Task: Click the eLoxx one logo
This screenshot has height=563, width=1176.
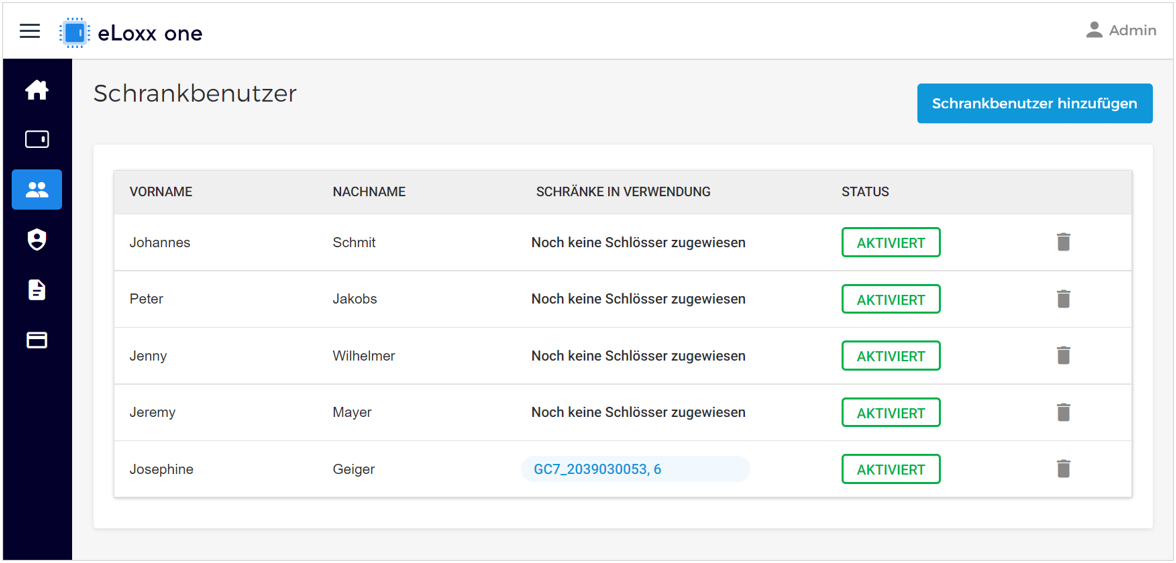Action: tap(131, 33)
